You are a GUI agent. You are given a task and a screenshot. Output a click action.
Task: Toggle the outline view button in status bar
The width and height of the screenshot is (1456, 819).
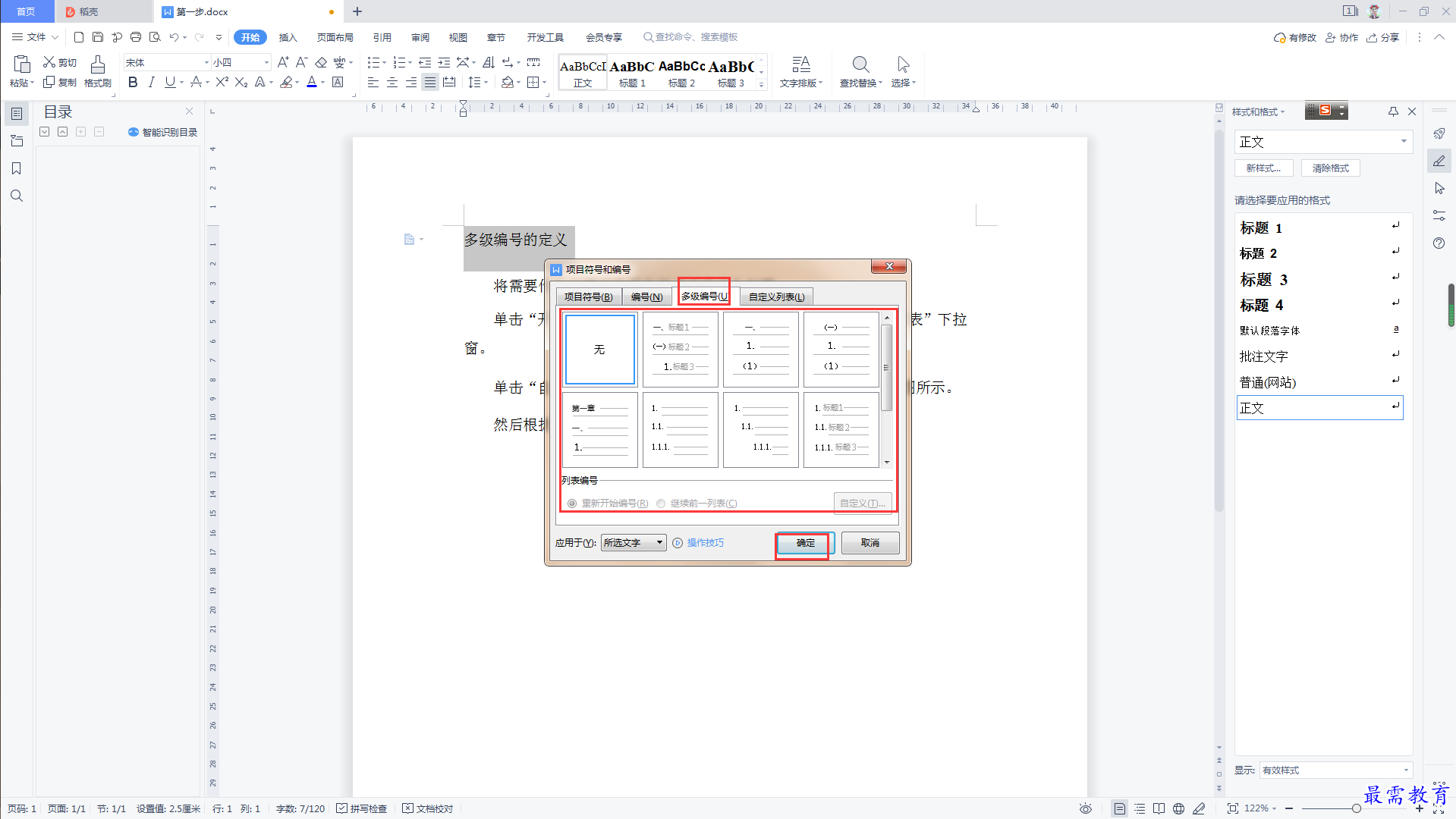point(1140,808)
